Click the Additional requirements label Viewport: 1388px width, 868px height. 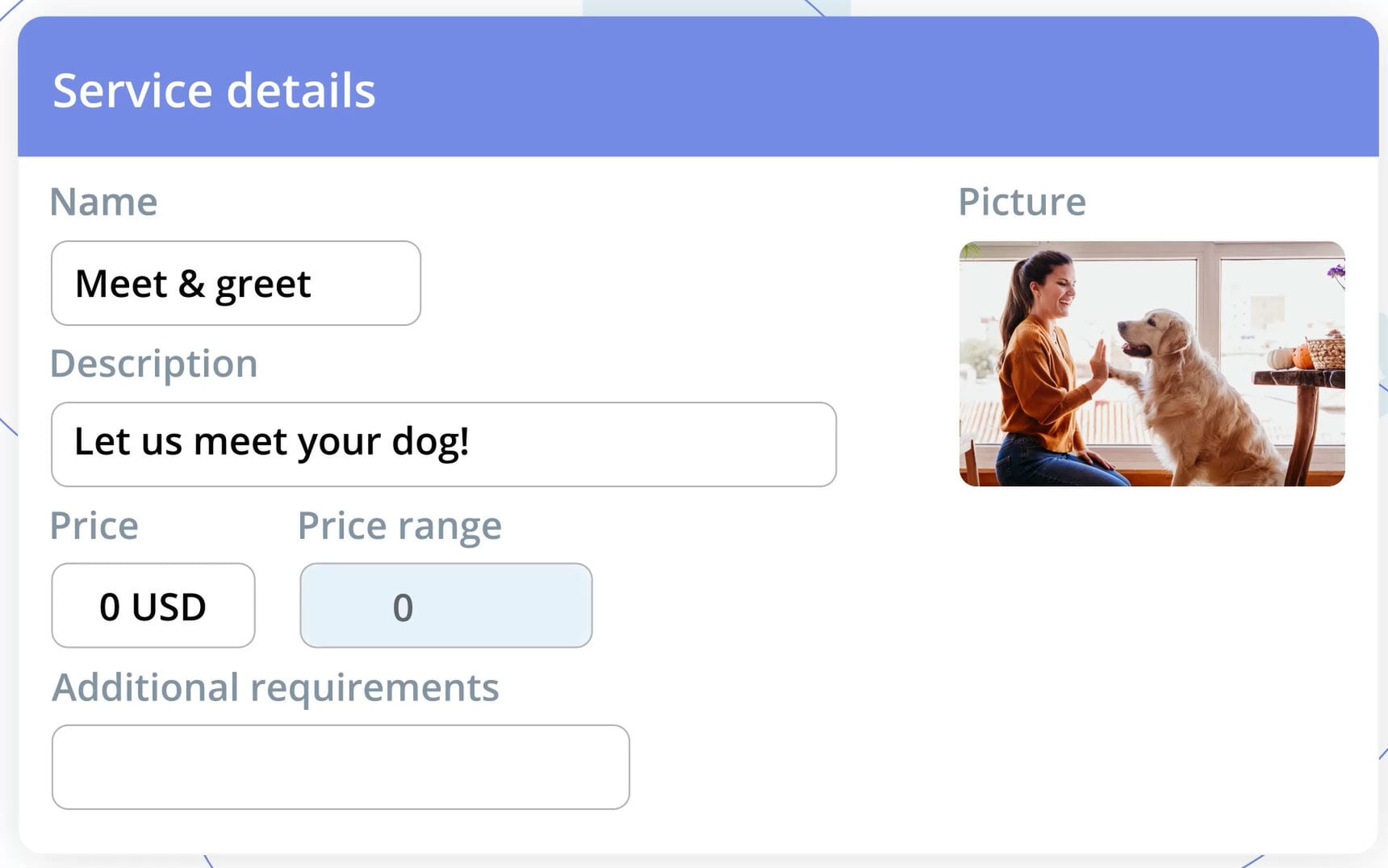click(x=275, y=687)
